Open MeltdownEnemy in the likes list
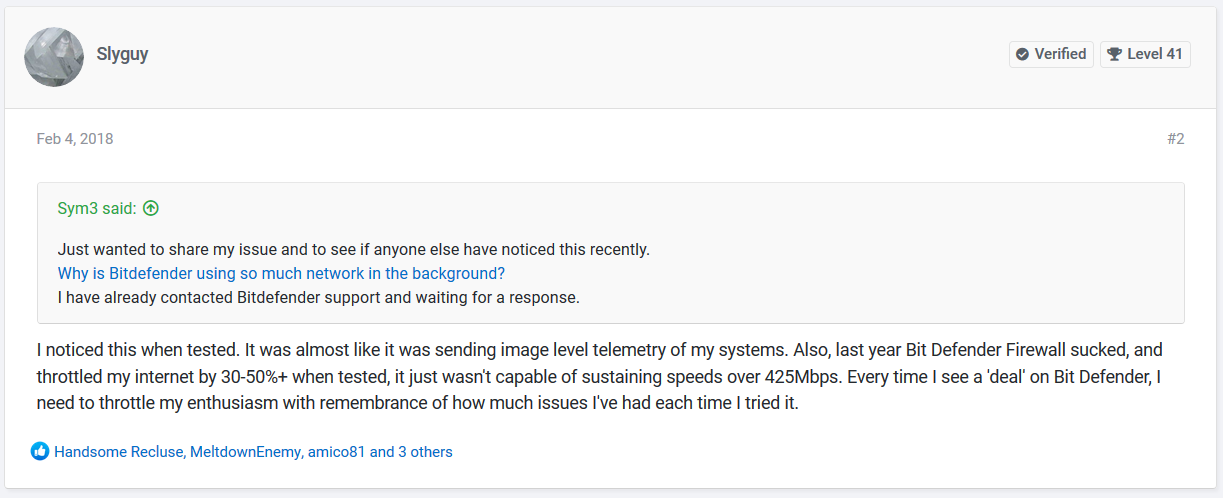This screenshot has height=498, width=1223. pos(246,452)
